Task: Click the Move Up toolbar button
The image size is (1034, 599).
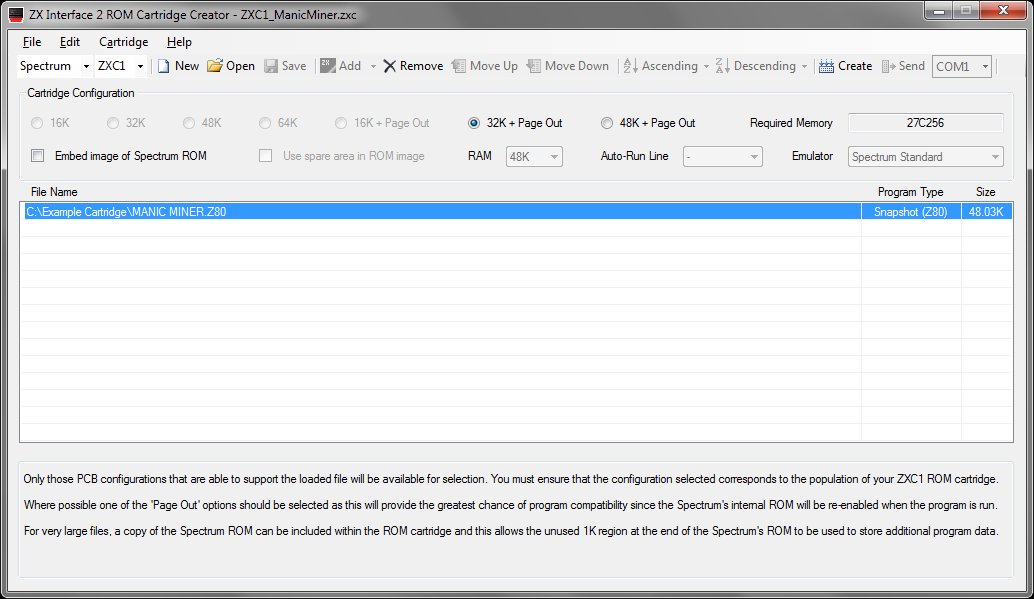Action: tap(485, 66)
